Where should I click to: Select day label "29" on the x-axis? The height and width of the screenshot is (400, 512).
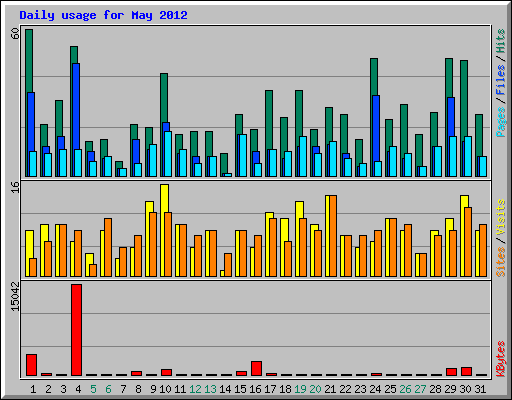(x=450, y=389)
